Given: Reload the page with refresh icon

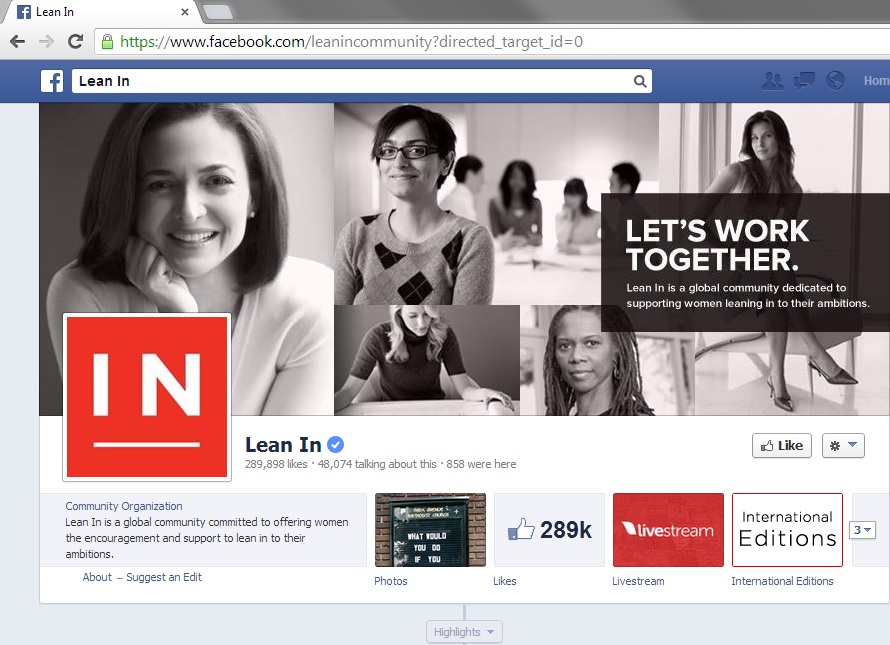Looking at the screenshot, I should pyautogui.click(x=75, y=41).
